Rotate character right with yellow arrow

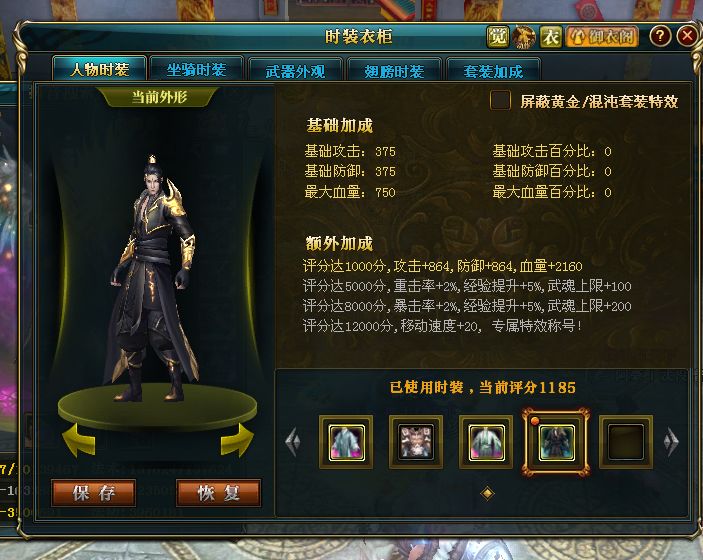click(237, 440)
